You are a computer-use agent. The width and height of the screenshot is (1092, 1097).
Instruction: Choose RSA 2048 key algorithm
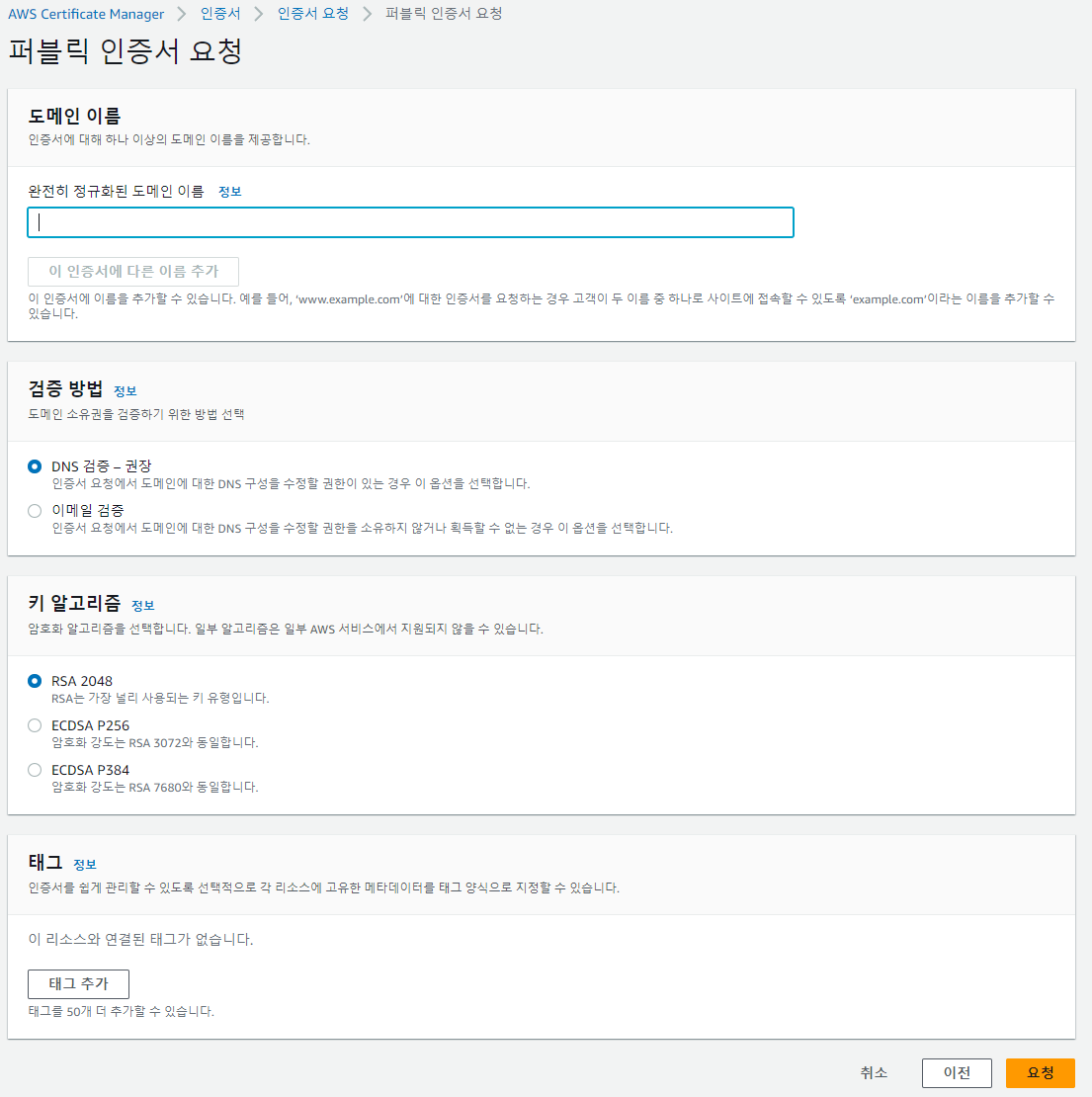[x=35, y=682]
